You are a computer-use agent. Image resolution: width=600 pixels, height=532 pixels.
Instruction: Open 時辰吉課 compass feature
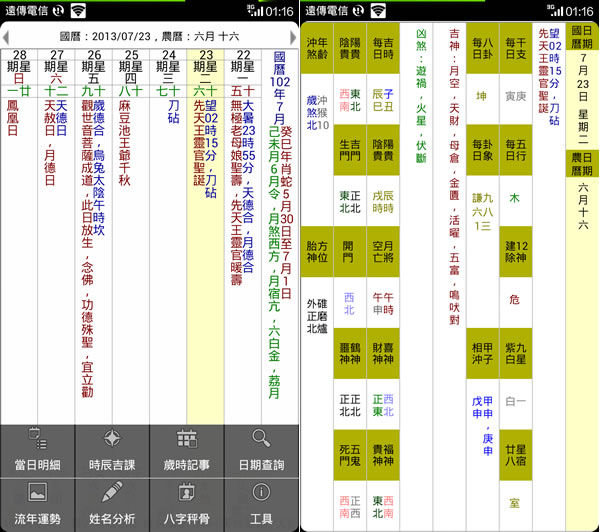[112, 451]
